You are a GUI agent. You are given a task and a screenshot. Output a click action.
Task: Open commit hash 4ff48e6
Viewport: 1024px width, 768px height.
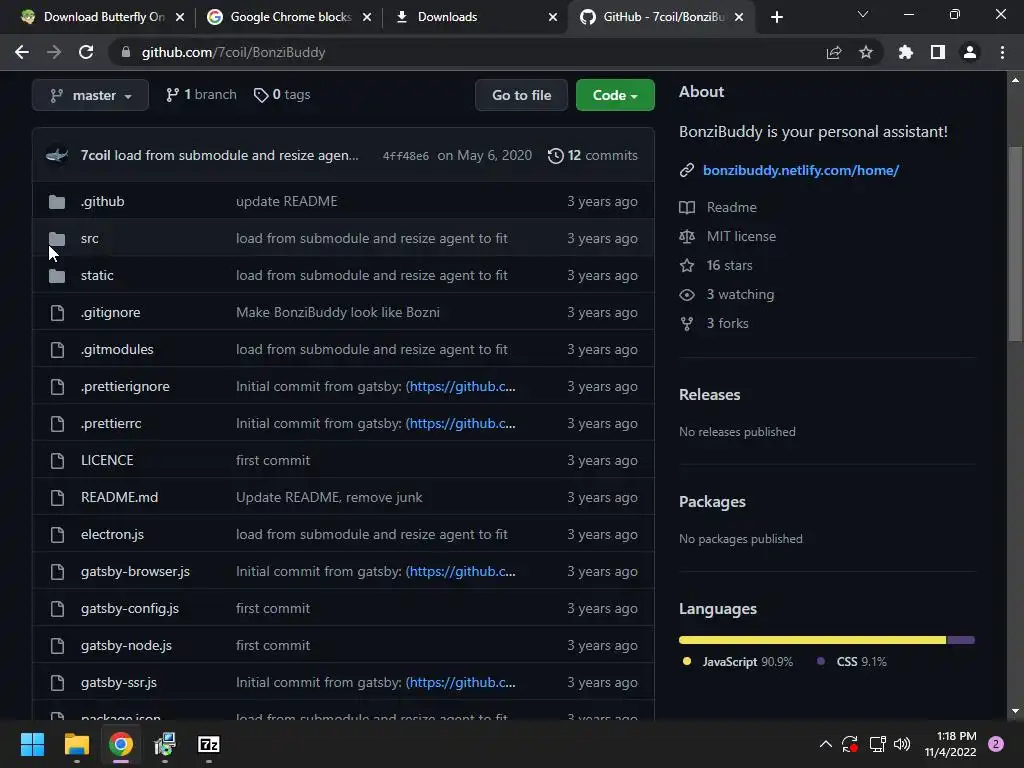[x=406, y=155]
